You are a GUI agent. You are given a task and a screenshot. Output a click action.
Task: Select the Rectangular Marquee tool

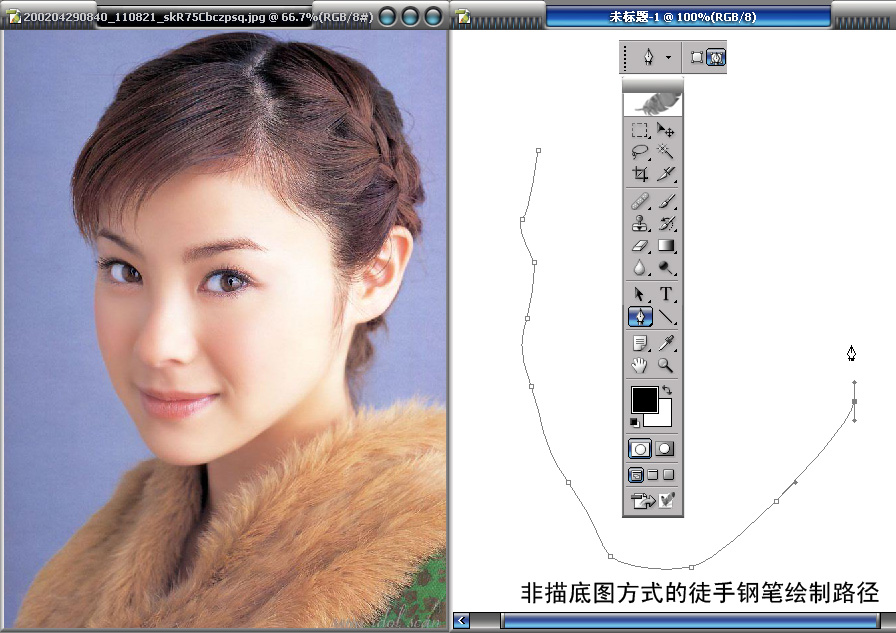[x=639, y=130]
